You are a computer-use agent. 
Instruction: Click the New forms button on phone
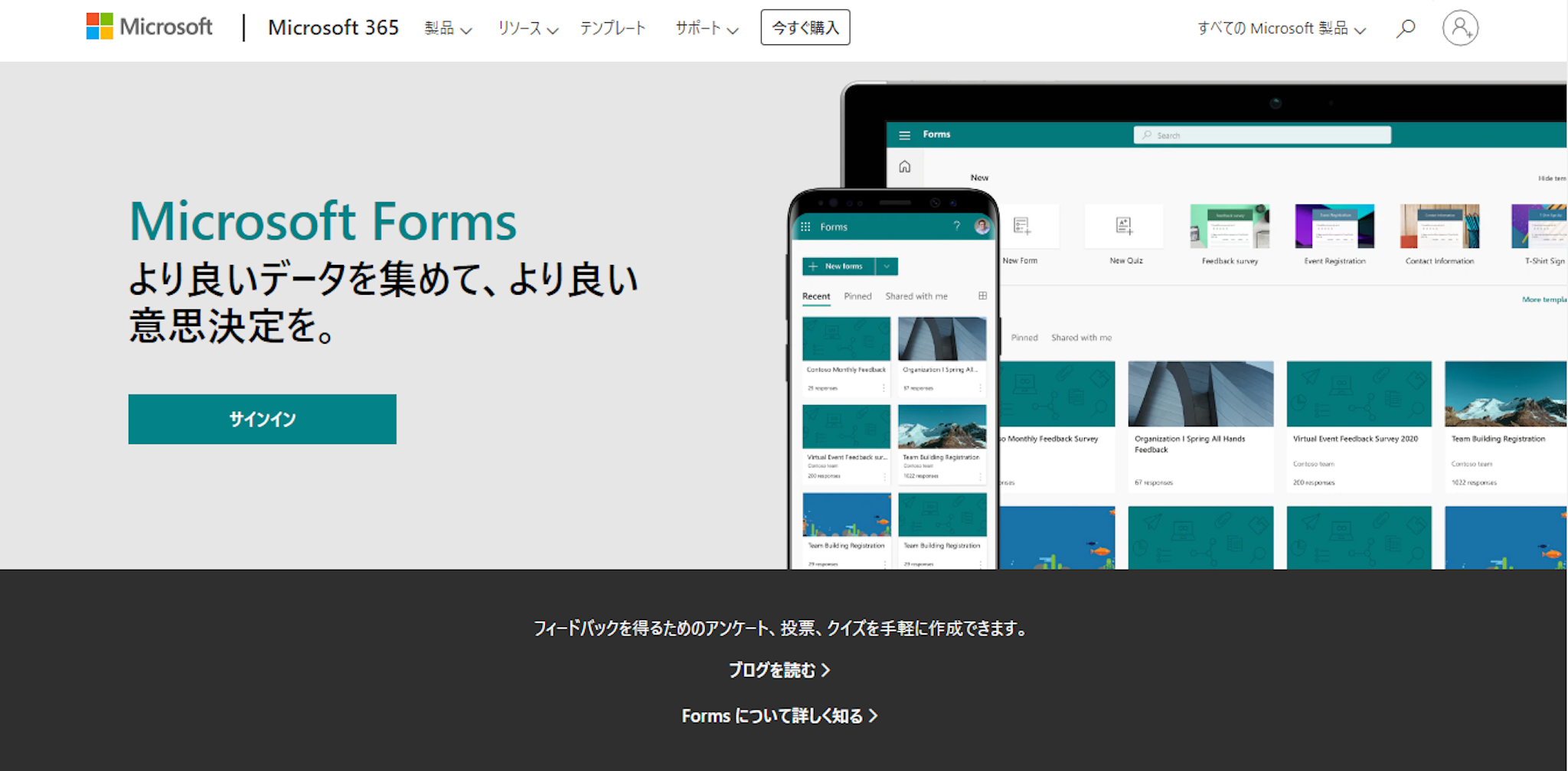pos(838,266)
